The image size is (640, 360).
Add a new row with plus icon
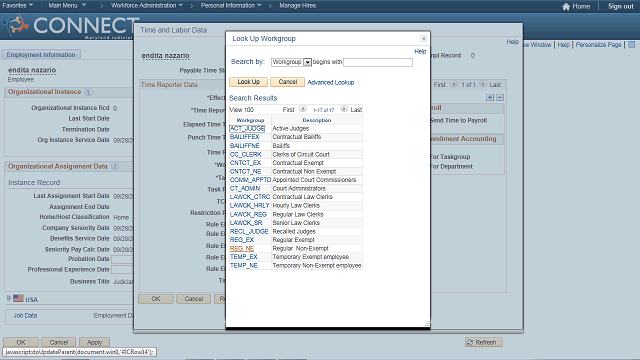click(x=490, y=97)
